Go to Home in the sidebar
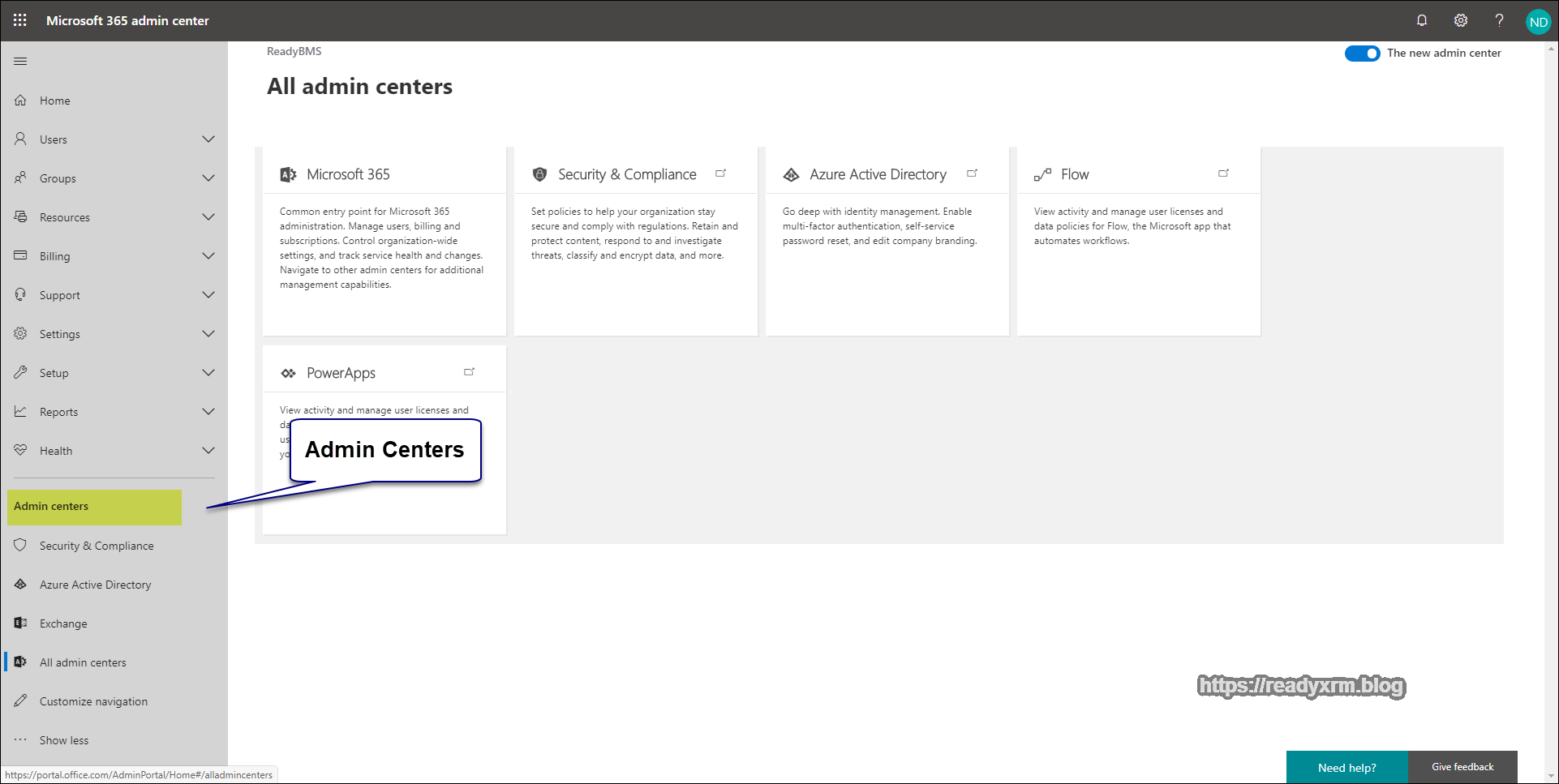1559x784 pixels. point(54,101)
